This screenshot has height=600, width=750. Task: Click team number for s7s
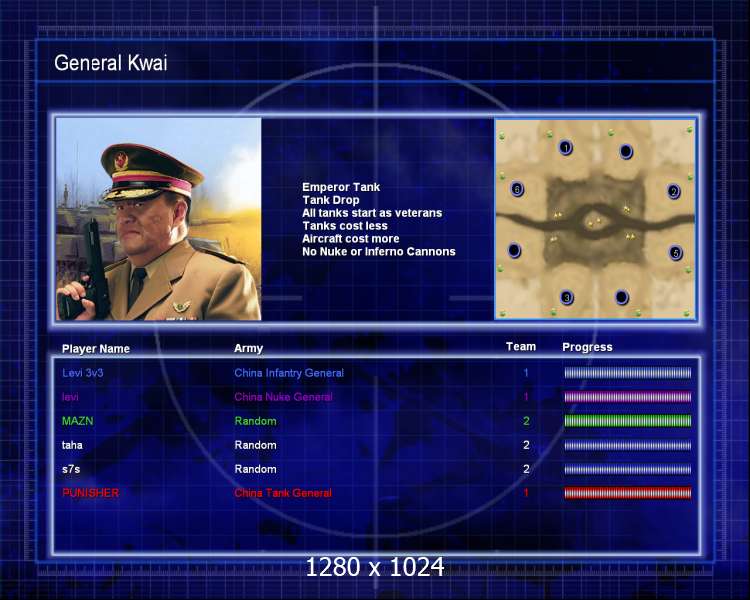[526, 469]
